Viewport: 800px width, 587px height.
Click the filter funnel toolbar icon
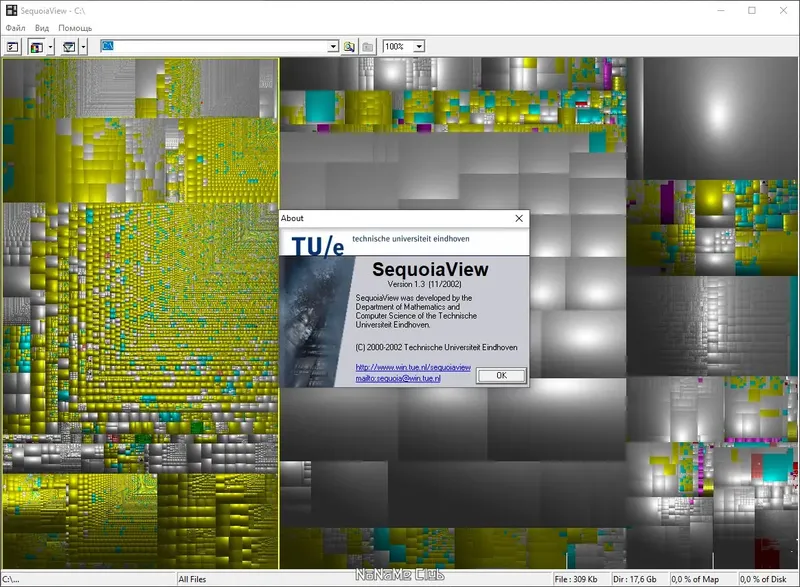[69, 47]
